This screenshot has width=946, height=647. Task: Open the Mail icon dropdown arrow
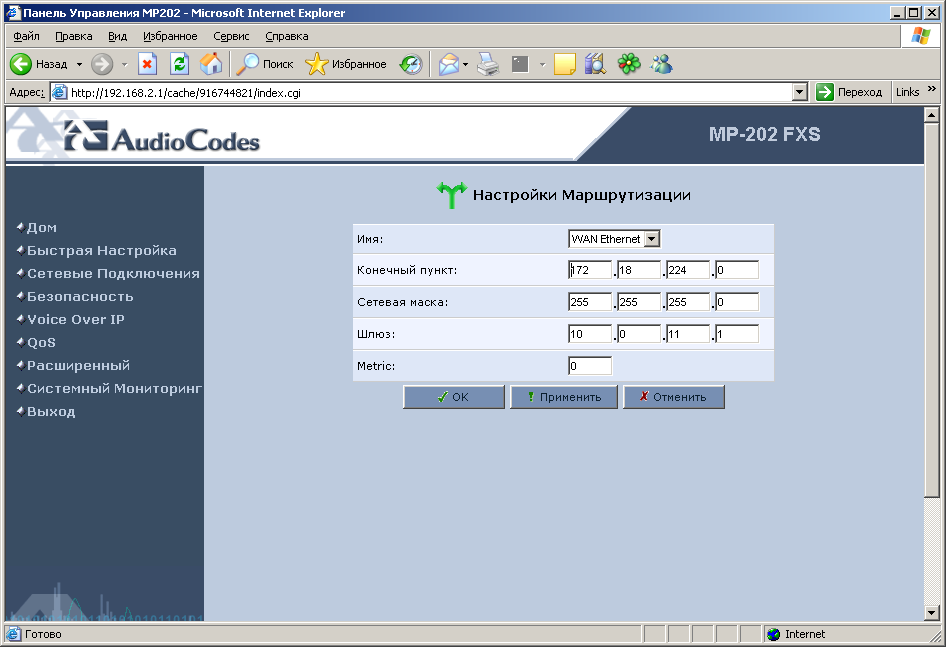click(x=465, y=64)
